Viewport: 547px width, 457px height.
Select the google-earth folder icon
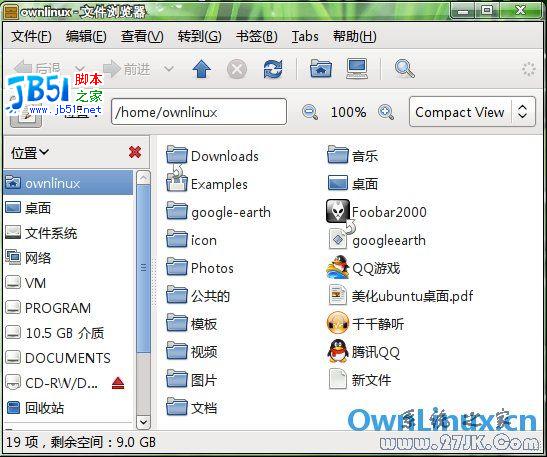pos(177,211)
